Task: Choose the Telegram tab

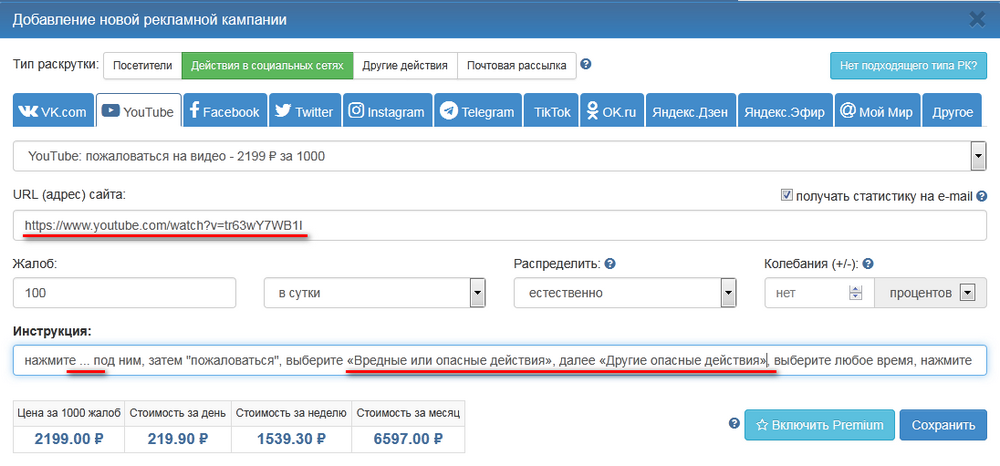Action: [477, 112]
